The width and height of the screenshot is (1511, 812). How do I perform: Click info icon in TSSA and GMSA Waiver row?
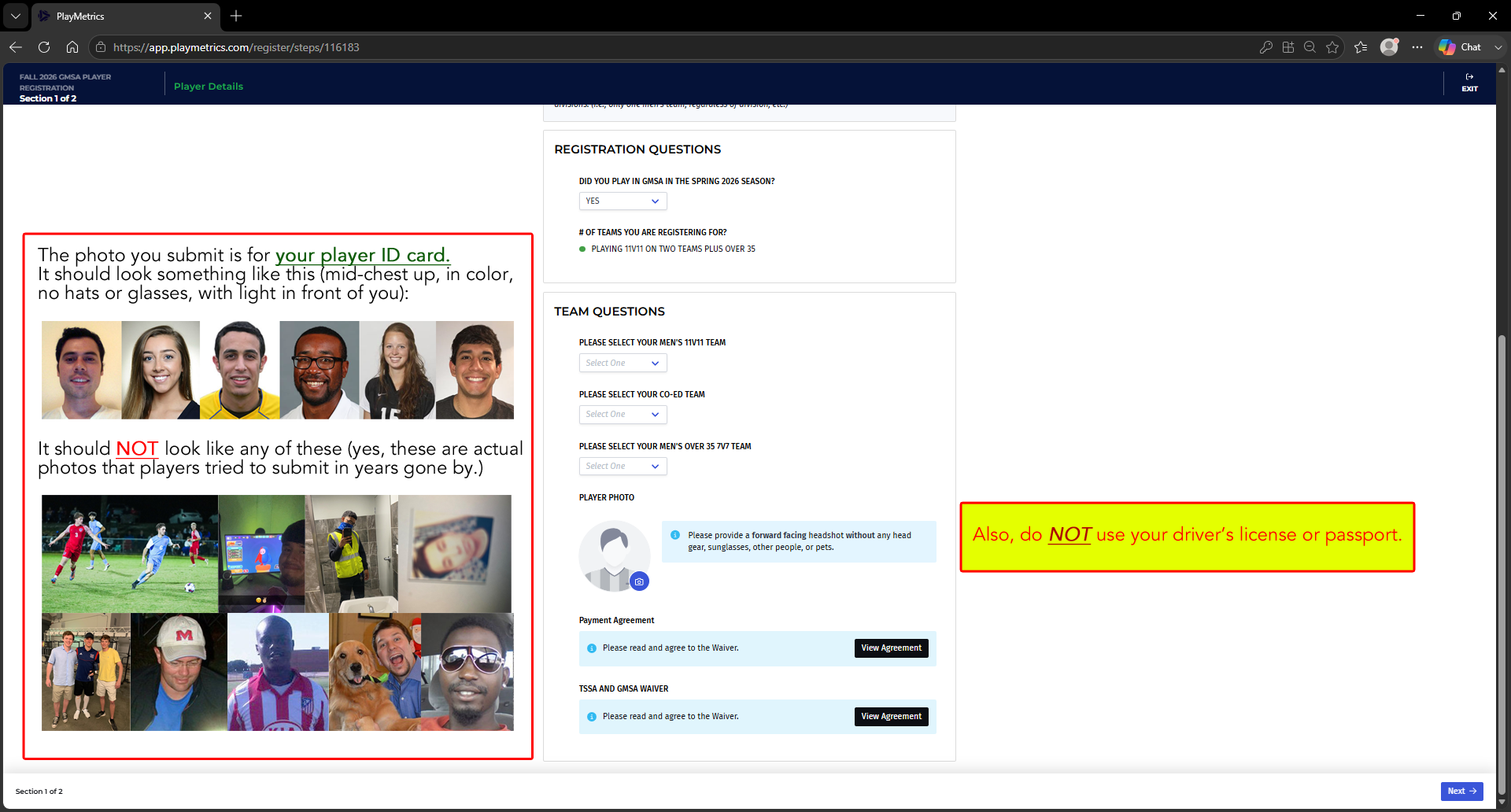point(592,717)
